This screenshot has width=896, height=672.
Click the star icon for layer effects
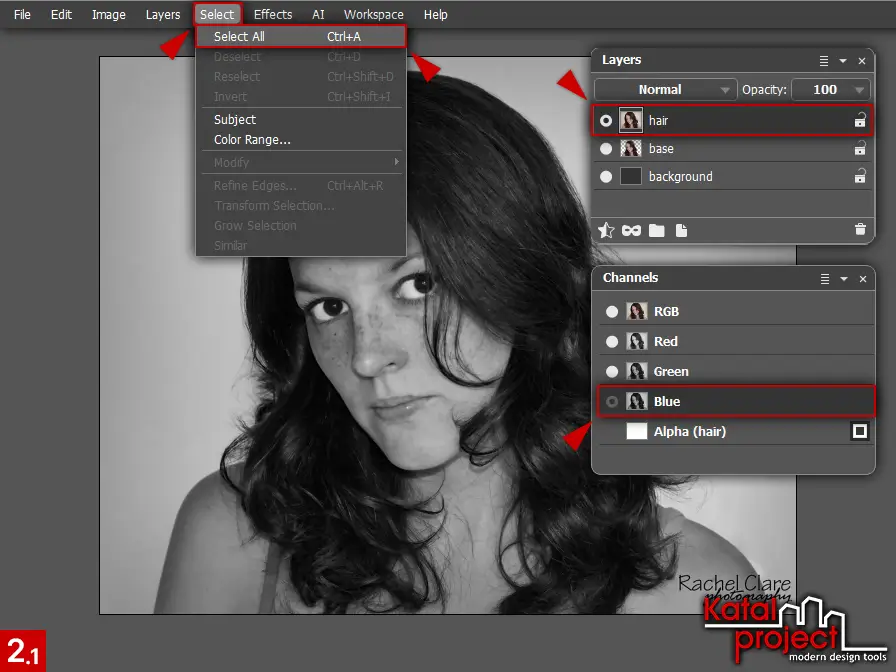click(606, 230)
